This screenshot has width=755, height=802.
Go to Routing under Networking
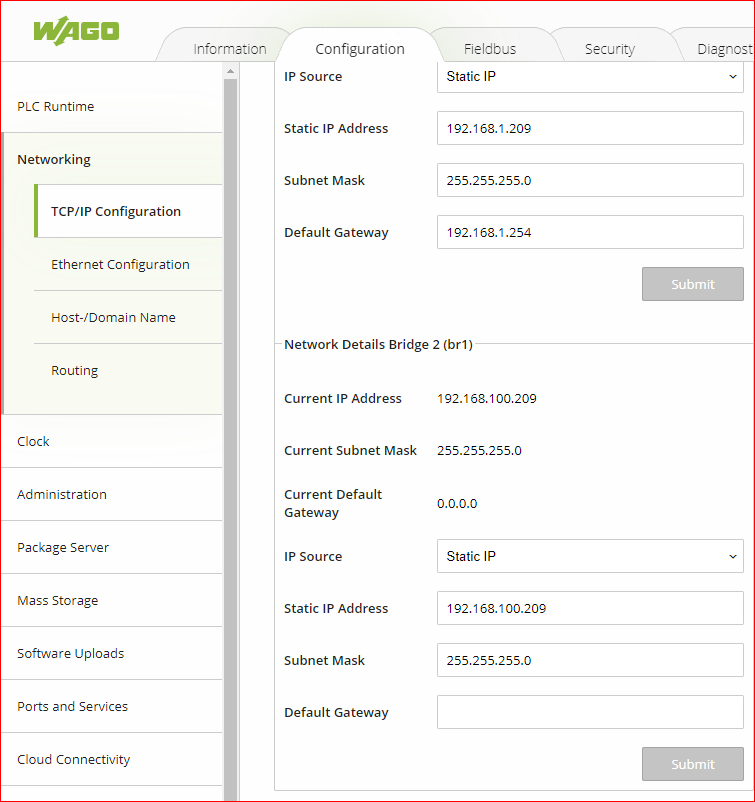pos(75,371)
